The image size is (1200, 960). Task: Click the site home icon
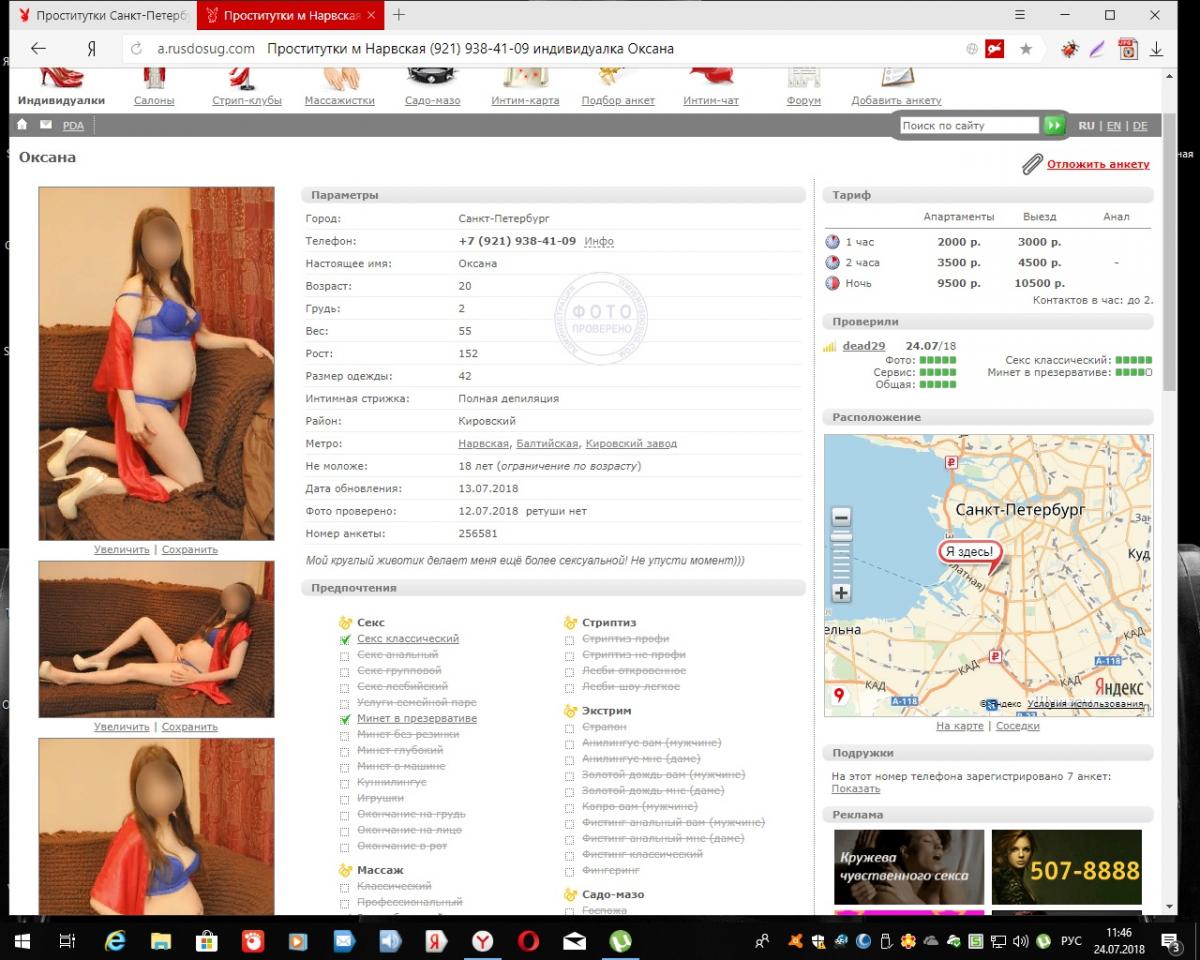(x=22, y=125)
